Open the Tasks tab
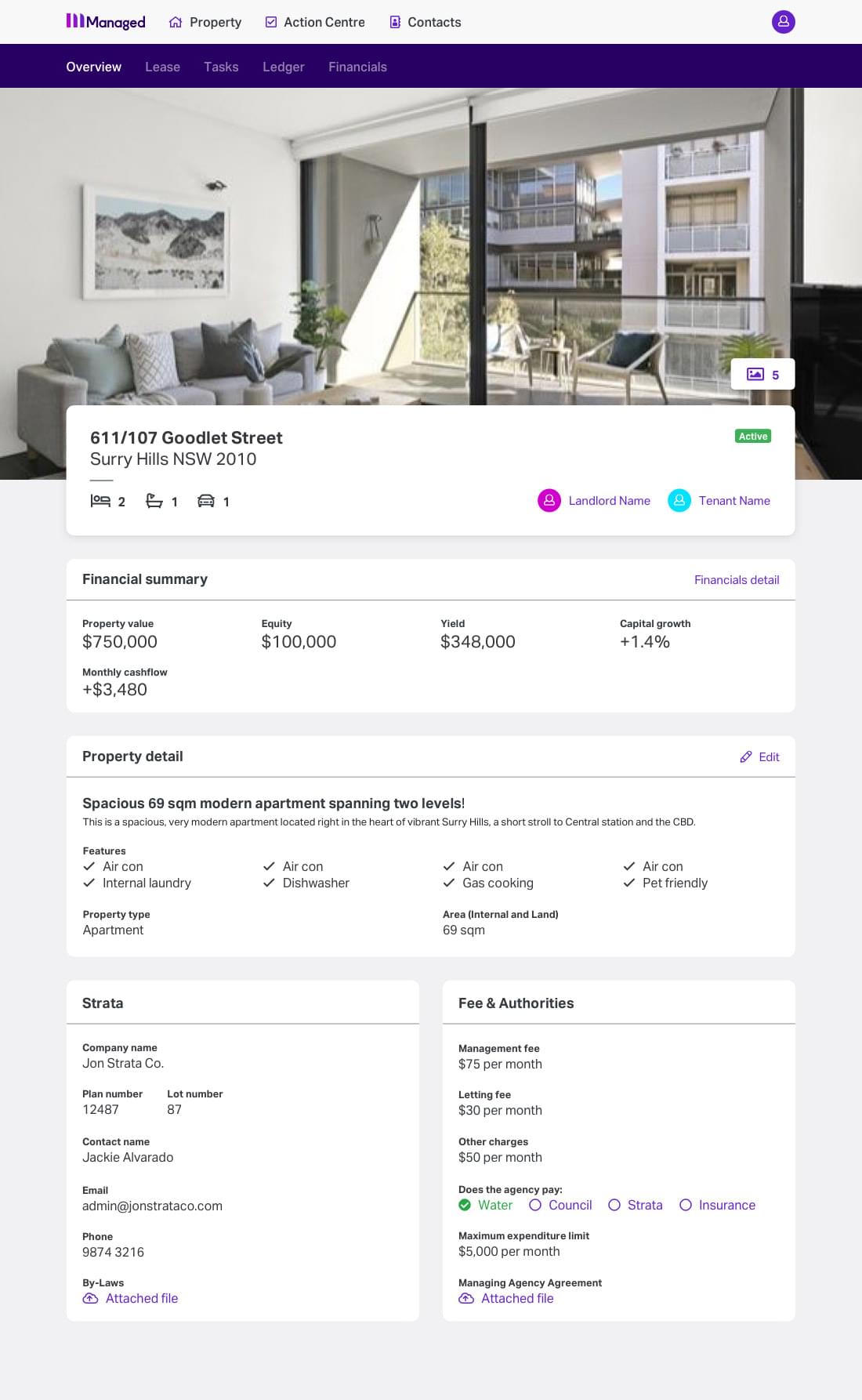The height and width of the screenshot is (1400, 862). (221, 67)
